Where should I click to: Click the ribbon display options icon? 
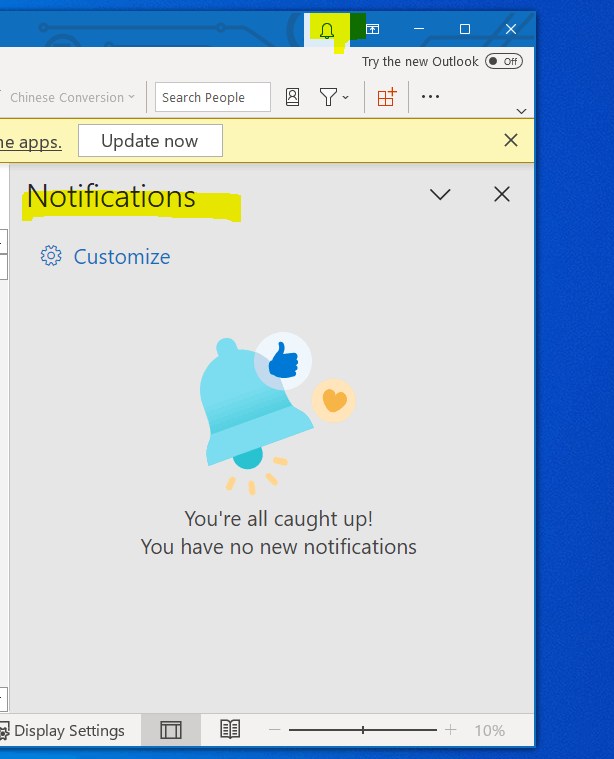372,29
